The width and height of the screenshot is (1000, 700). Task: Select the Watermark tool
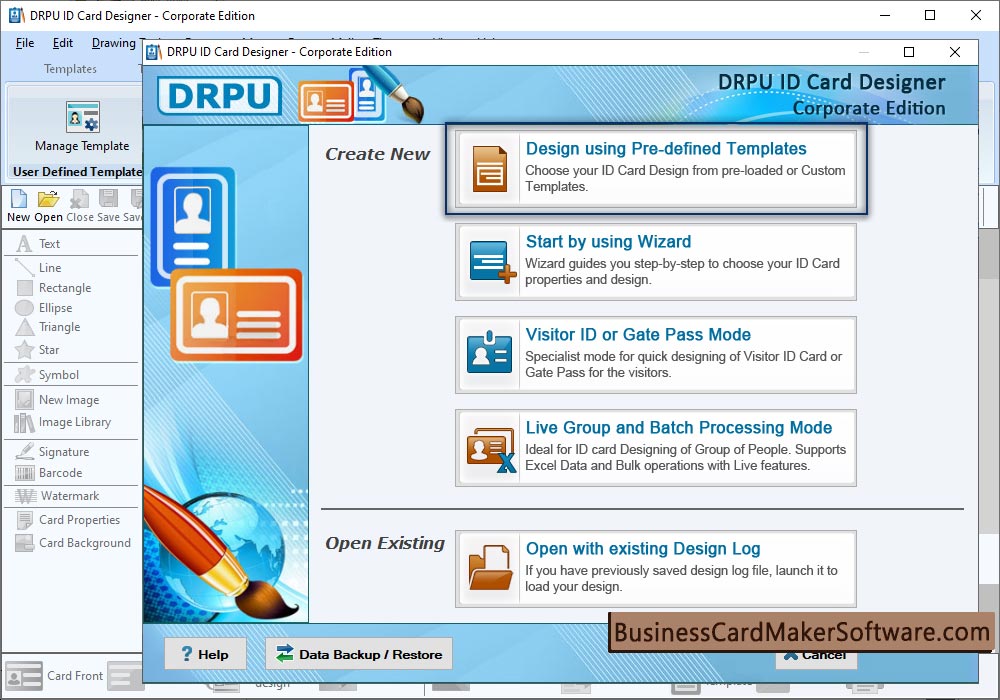(57, 496)
